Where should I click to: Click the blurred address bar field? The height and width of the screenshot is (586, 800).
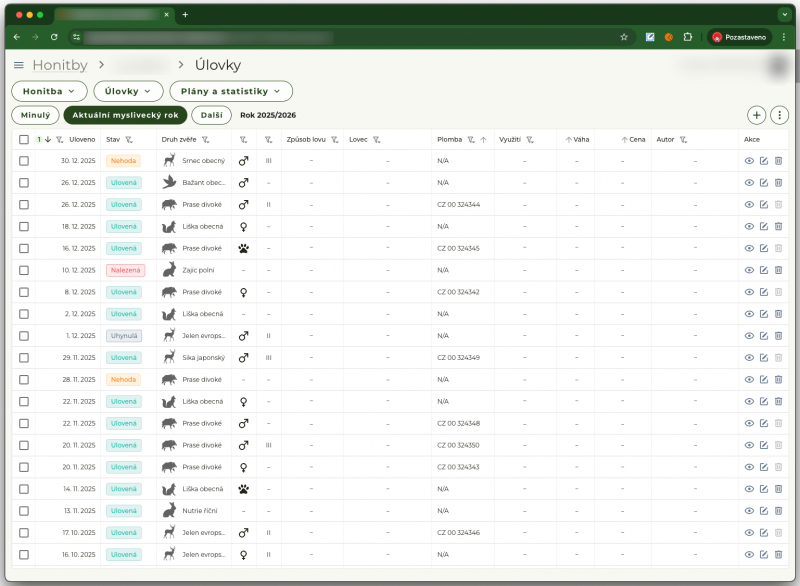tap(209, 37)
